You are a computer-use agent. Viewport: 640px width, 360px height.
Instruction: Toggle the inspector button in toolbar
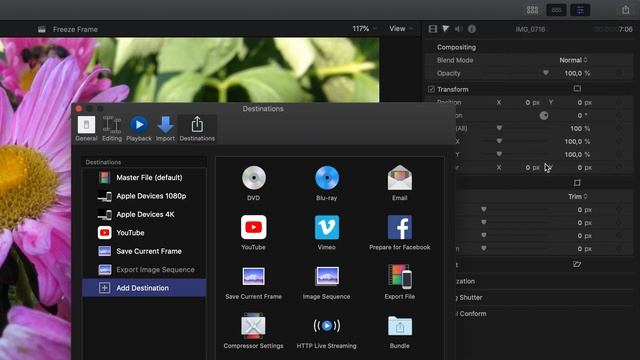coord(580,10)
